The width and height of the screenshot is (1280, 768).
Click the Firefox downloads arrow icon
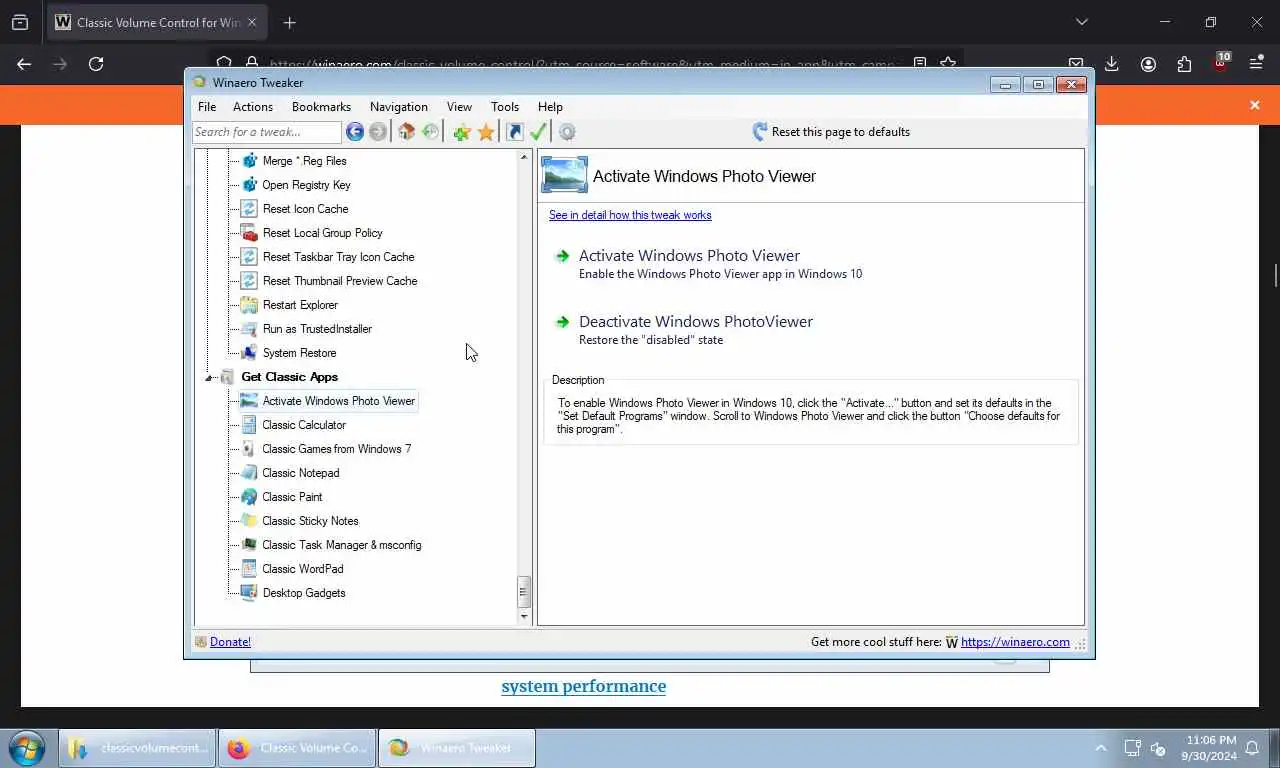pyautogui.click(x=1112, y=64)
